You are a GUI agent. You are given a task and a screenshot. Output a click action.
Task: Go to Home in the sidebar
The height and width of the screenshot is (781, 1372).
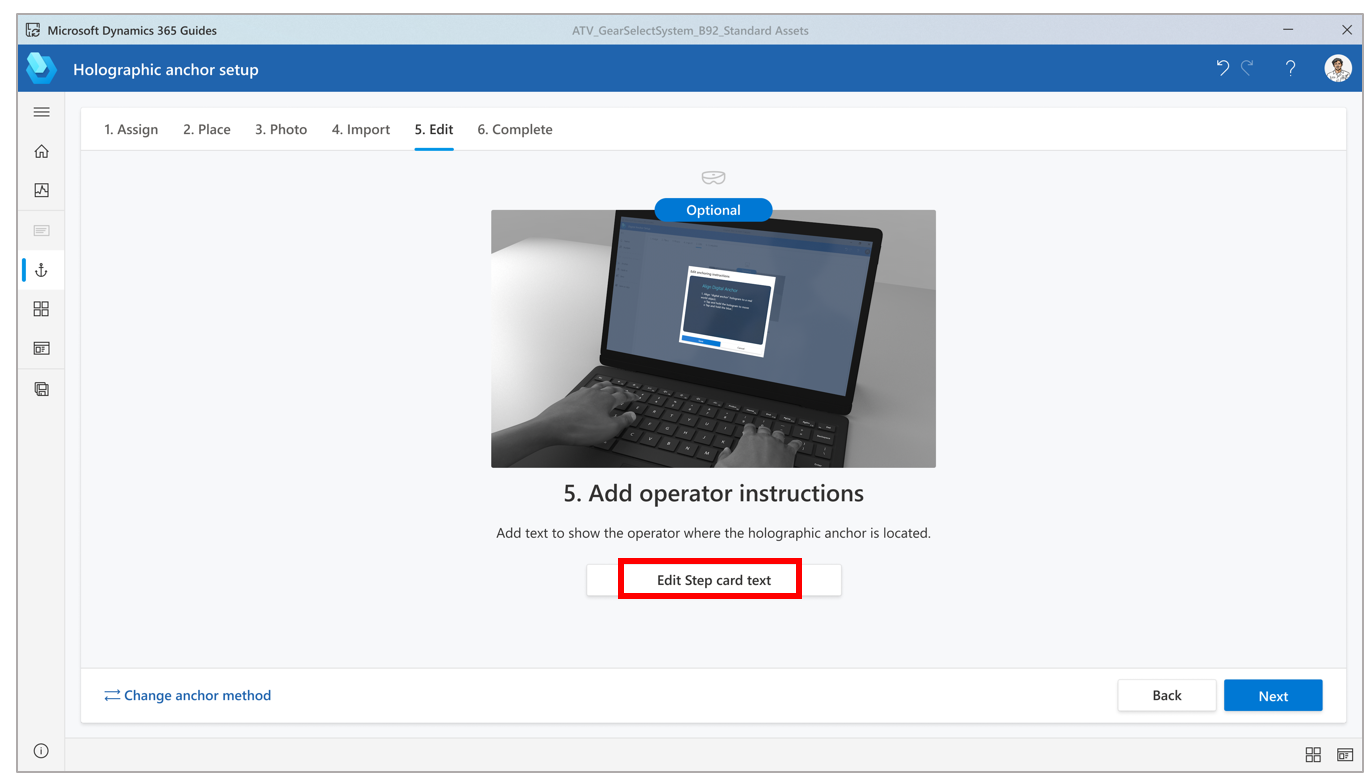click(x=41, y=151)
